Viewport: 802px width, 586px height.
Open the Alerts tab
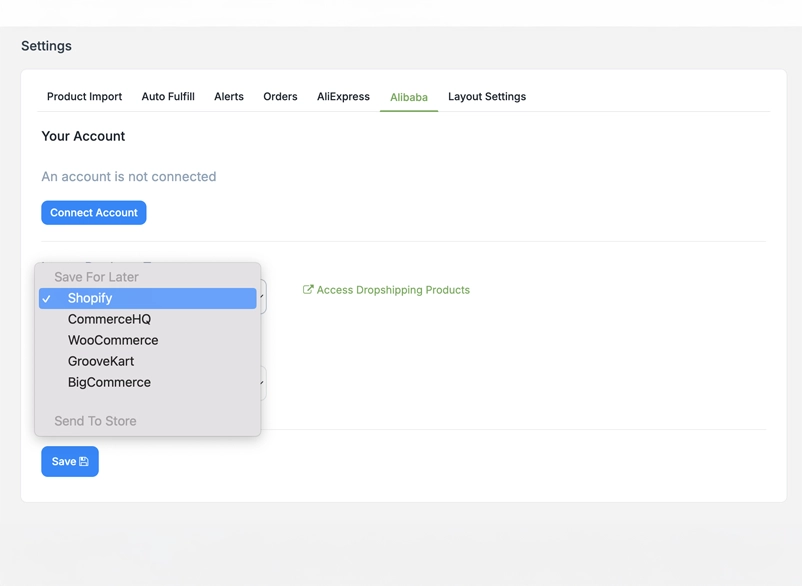229,97
